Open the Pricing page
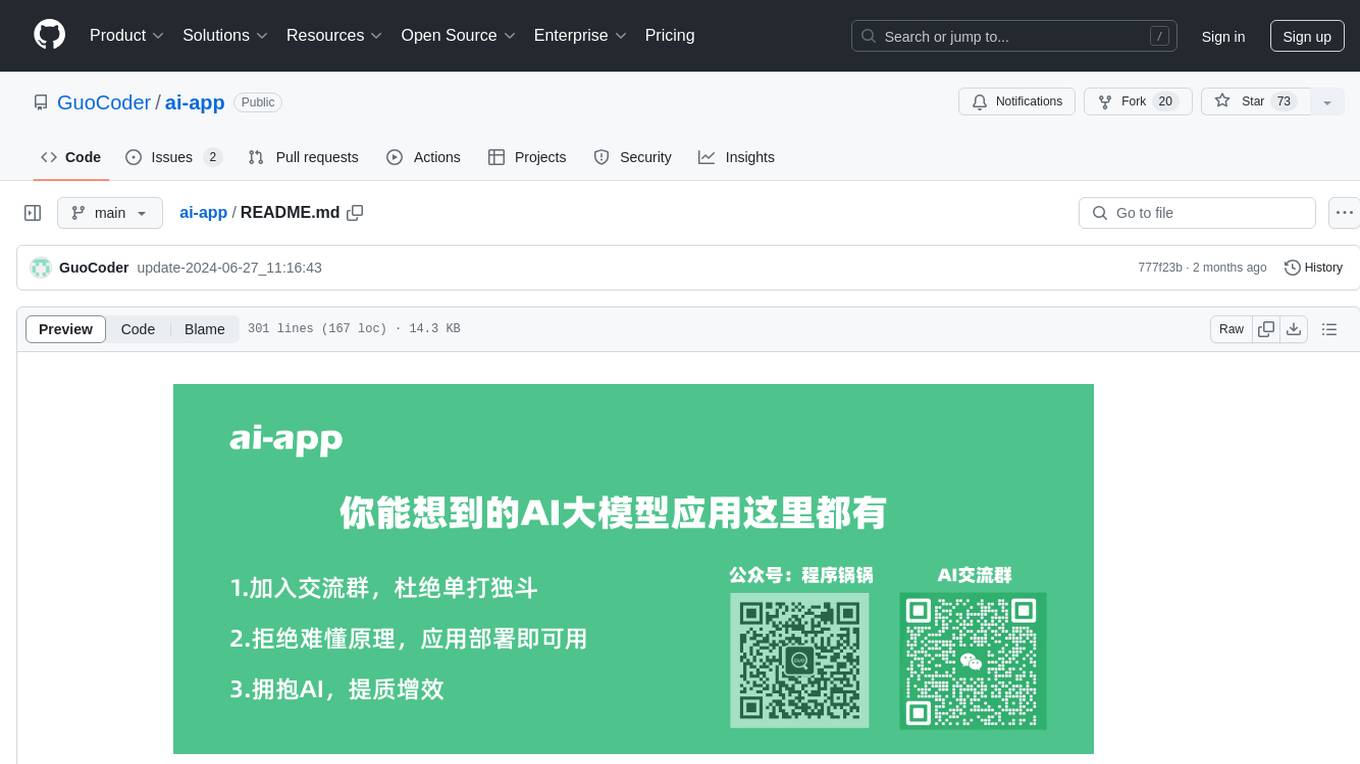 (670, 35)
